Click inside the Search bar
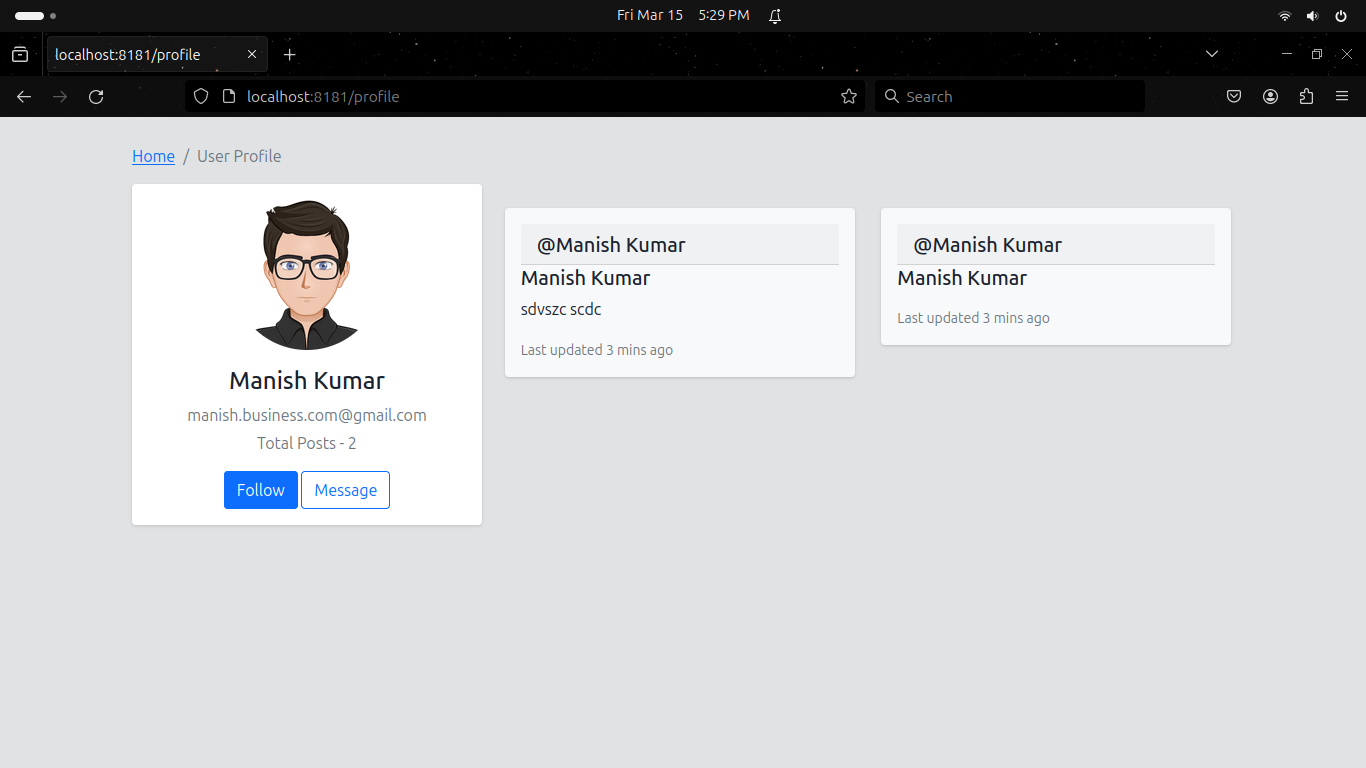 (1010, 96)
